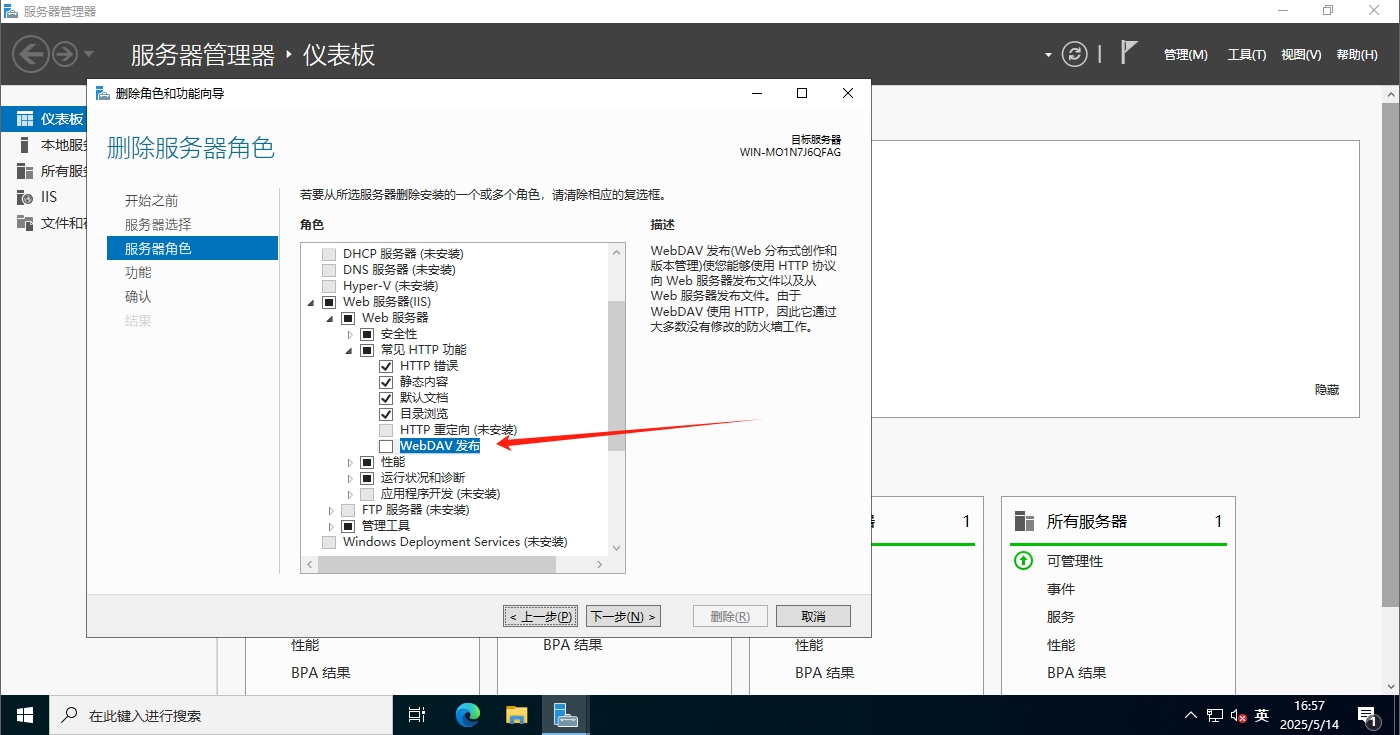Viewport: 1400px width, 735px height.
Task: Click the 取消 button in wizard
Action: click(x=813, y=616)
